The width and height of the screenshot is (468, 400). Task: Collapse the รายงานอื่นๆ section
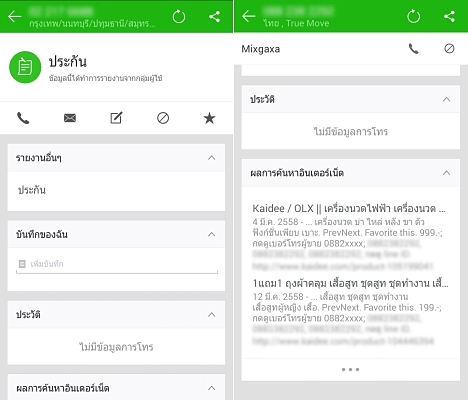click(211, 158)
